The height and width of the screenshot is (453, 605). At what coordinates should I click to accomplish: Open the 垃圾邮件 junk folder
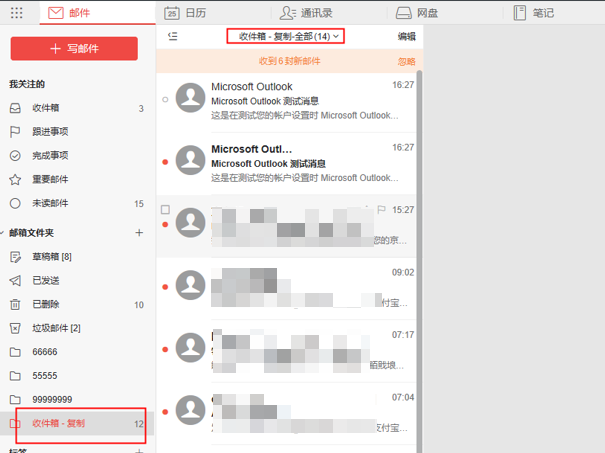coord(55,328)
